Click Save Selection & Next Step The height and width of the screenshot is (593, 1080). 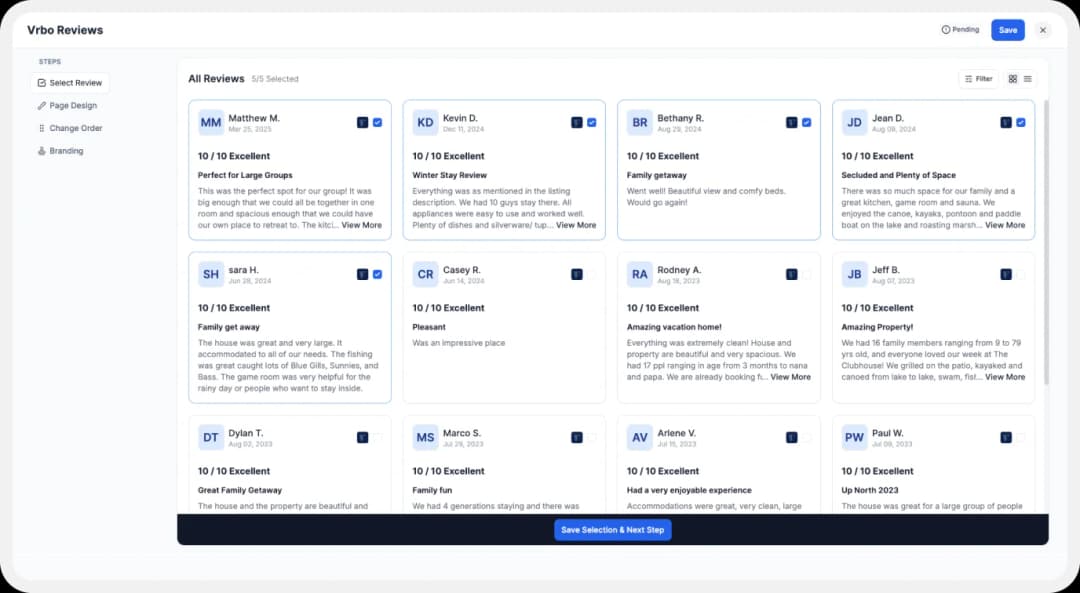coord(612,530)
